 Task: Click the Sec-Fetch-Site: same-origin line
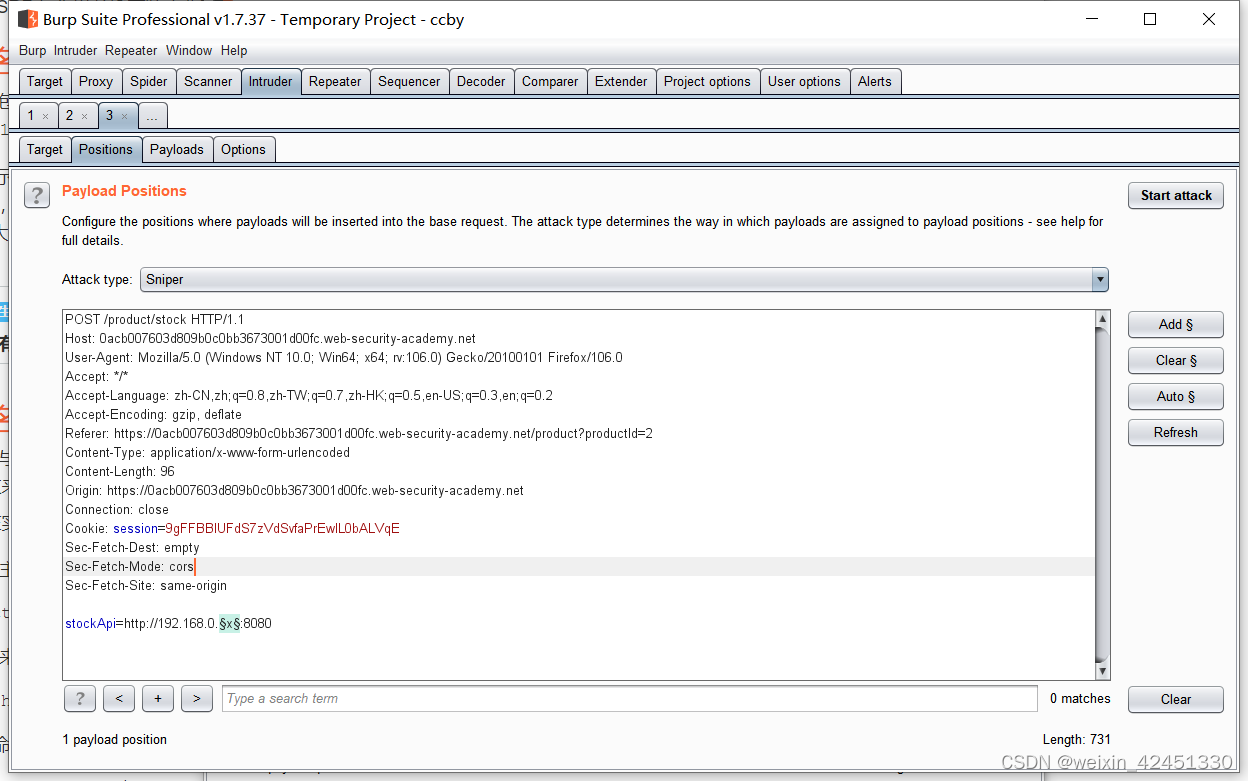[146, 586]
